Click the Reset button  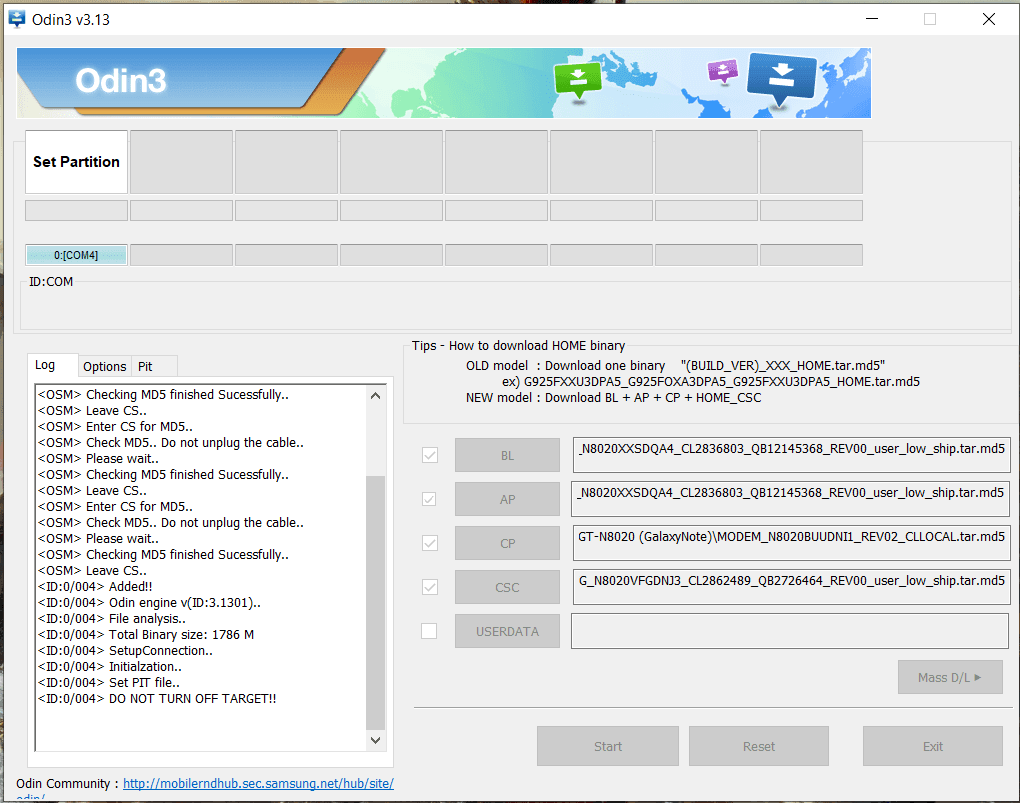tap(758, 746)
